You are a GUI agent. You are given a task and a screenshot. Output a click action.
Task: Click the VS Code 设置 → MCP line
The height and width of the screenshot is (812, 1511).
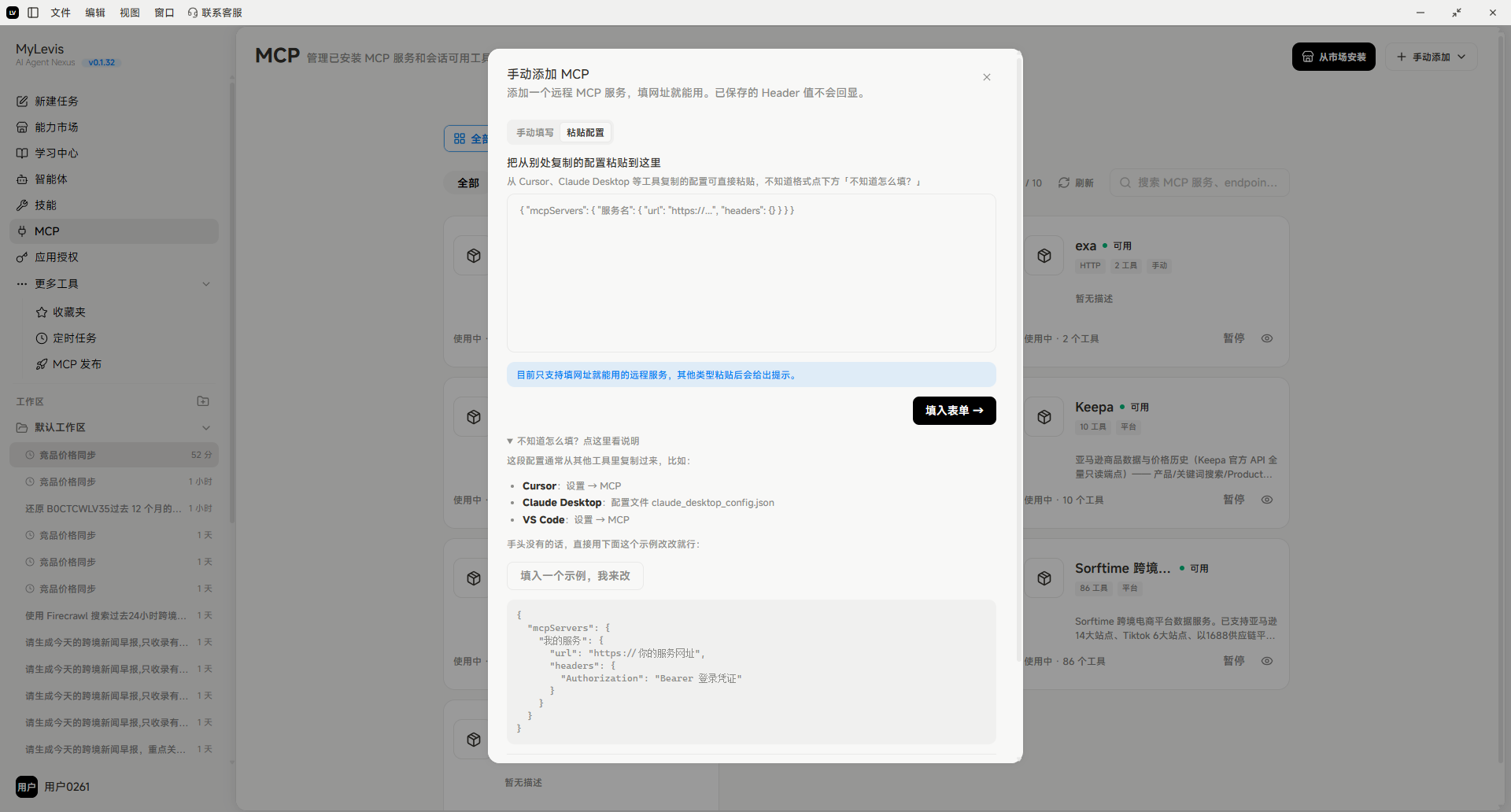575,520
